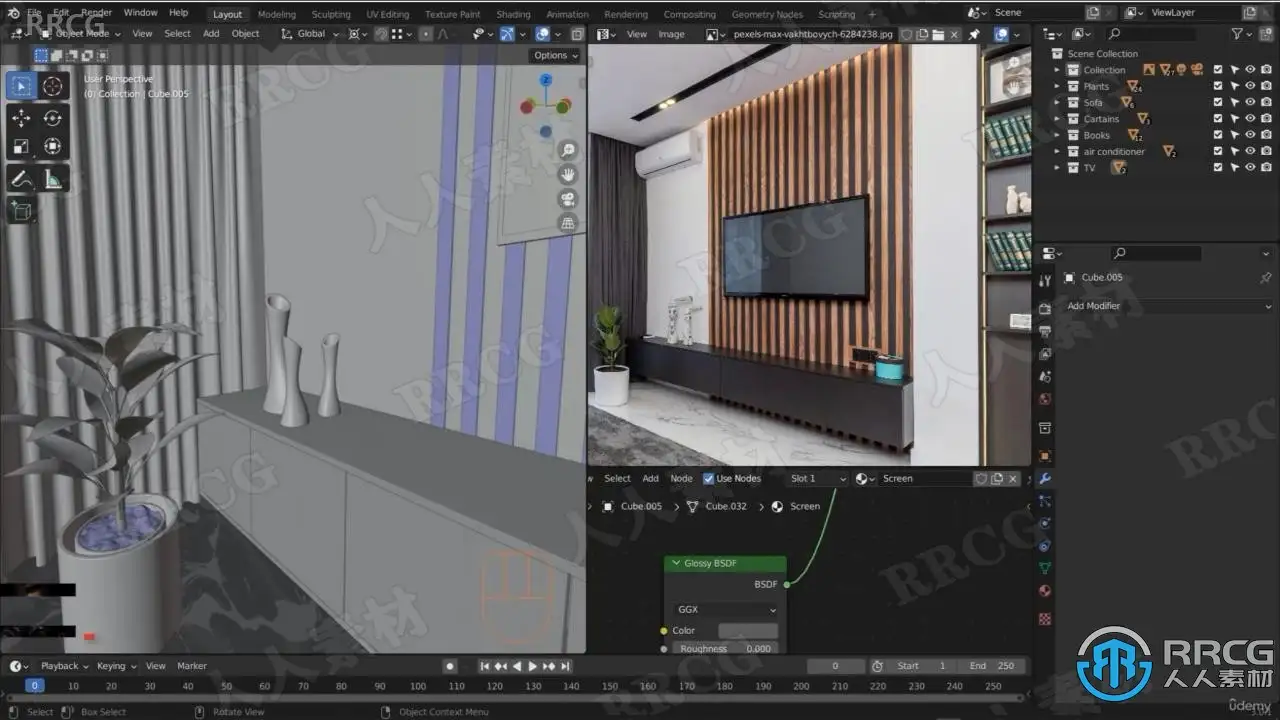The height and width of the screenshot is (720, 1280).
Task: Click frame 100 on the timeline
Action: (418, 686)
